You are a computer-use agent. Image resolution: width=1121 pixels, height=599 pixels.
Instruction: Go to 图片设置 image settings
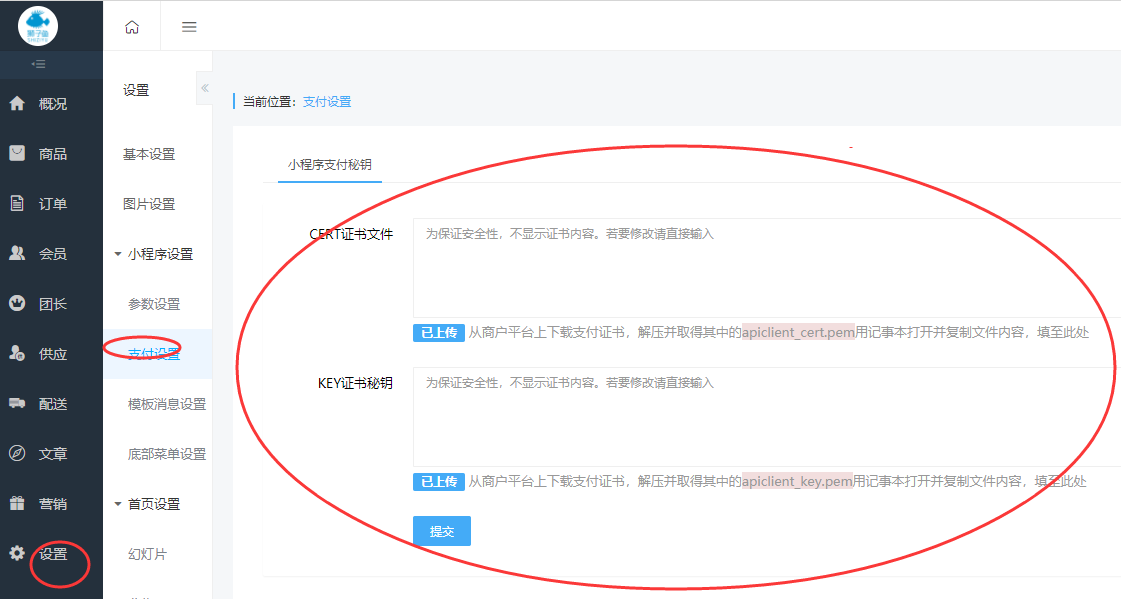coord(149,204)
